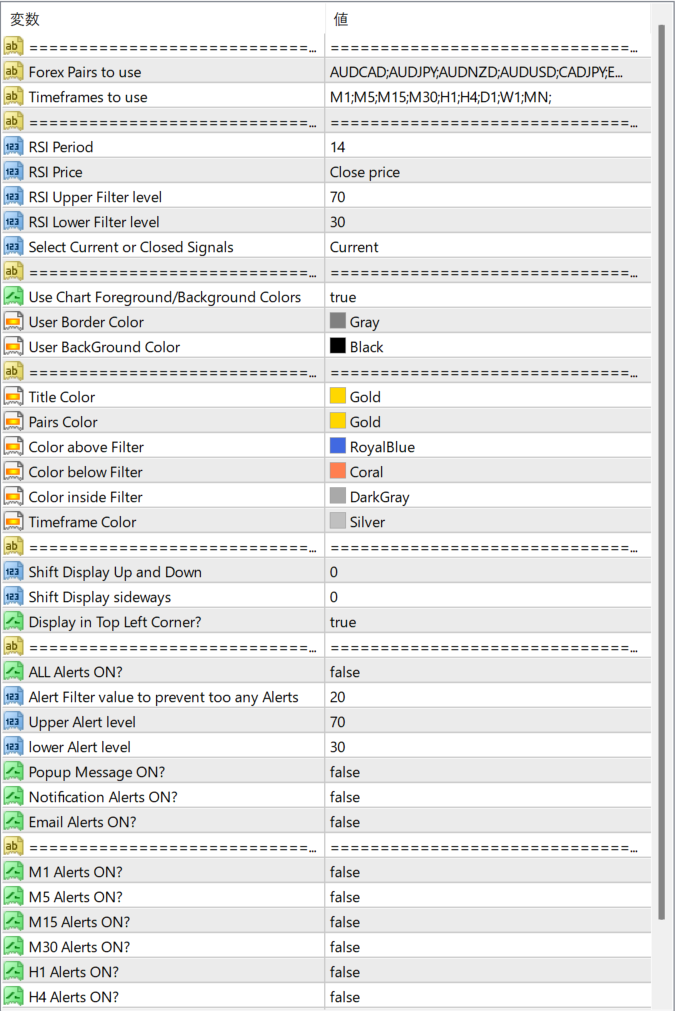Click the string icon beside Forex Pairs to use
Viewport: 675px width, 1011px height.
[13, 72]
